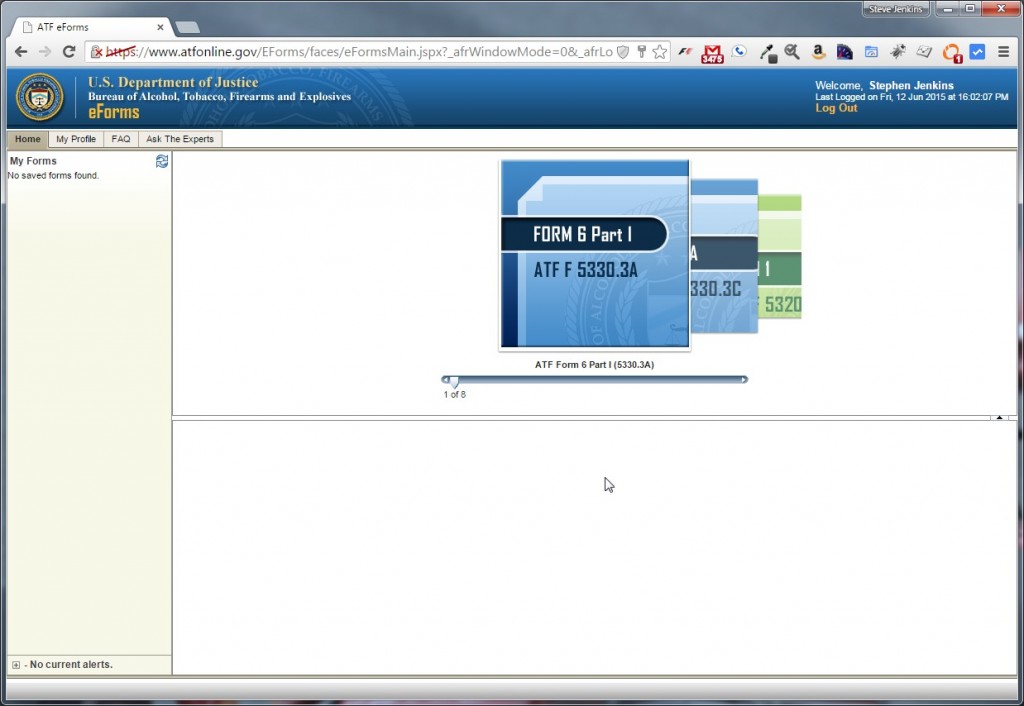Open the phone call extension icon

(x=739, y=51)
